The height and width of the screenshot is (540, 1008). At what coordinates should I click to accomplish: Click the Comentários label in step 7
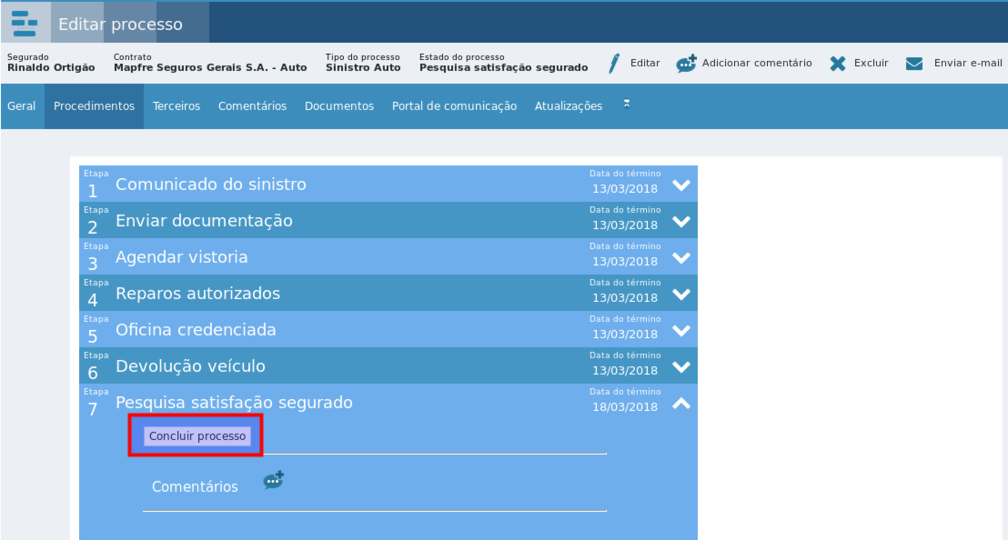point(195,487)
